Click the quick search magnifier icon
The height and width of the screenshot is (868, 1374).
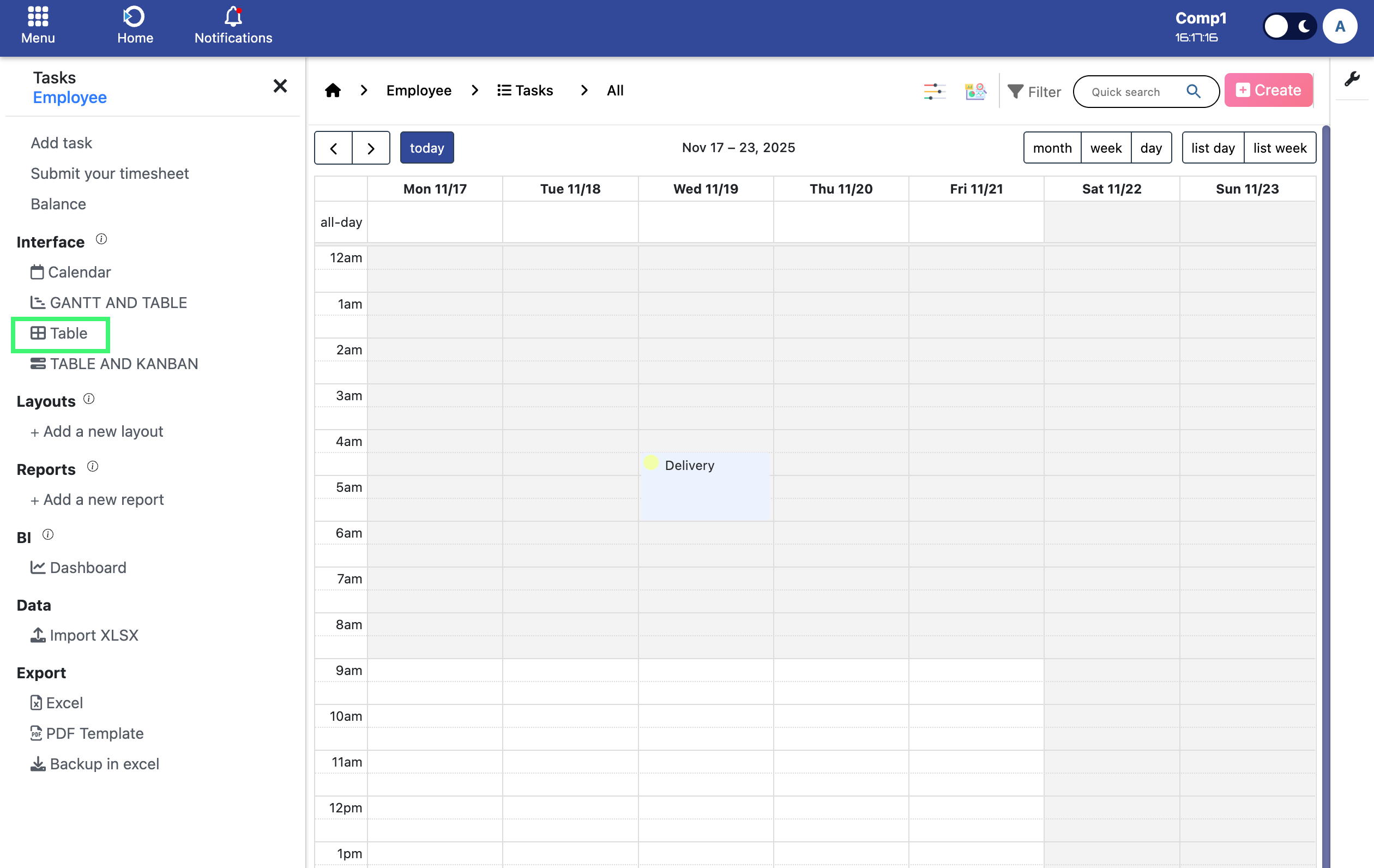[1193, 91]
